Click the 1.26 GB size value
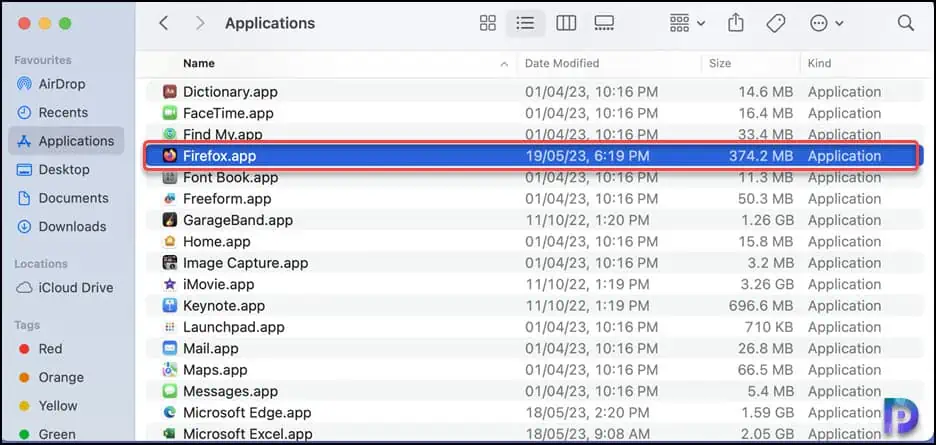This screenshot has width=936, height=445. coord(767,220)
